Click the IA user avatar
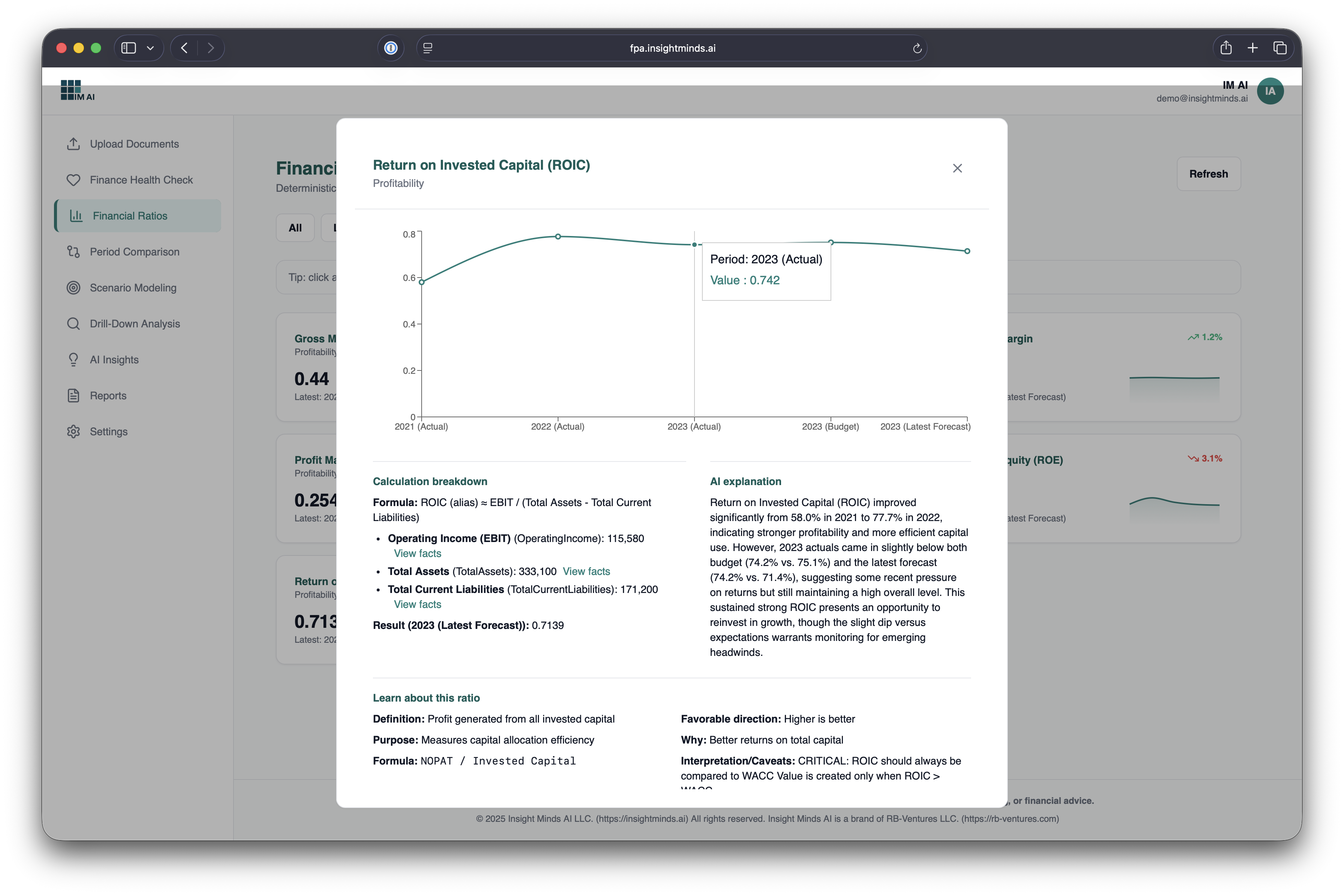Viewport: 1344px width, 896px height. point(1270,91)
